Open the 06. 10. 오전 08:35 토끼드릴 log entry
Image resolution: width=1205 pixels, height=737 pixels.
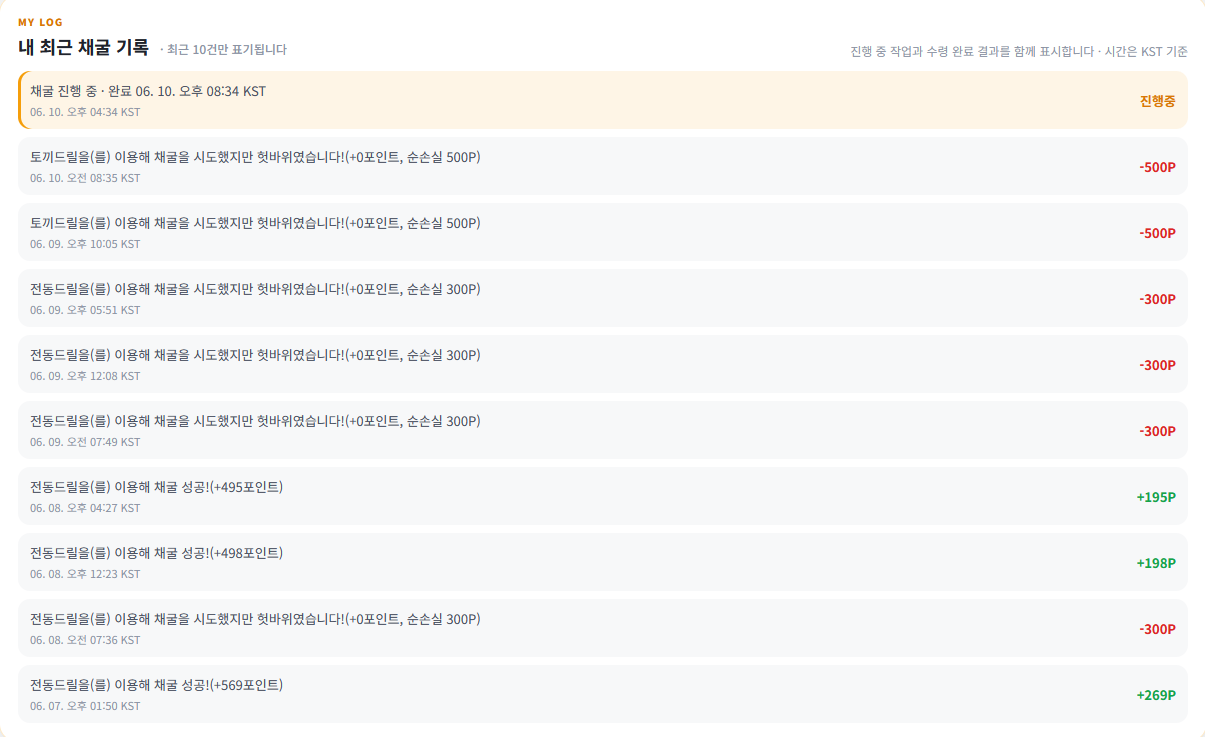coord(603,166)
